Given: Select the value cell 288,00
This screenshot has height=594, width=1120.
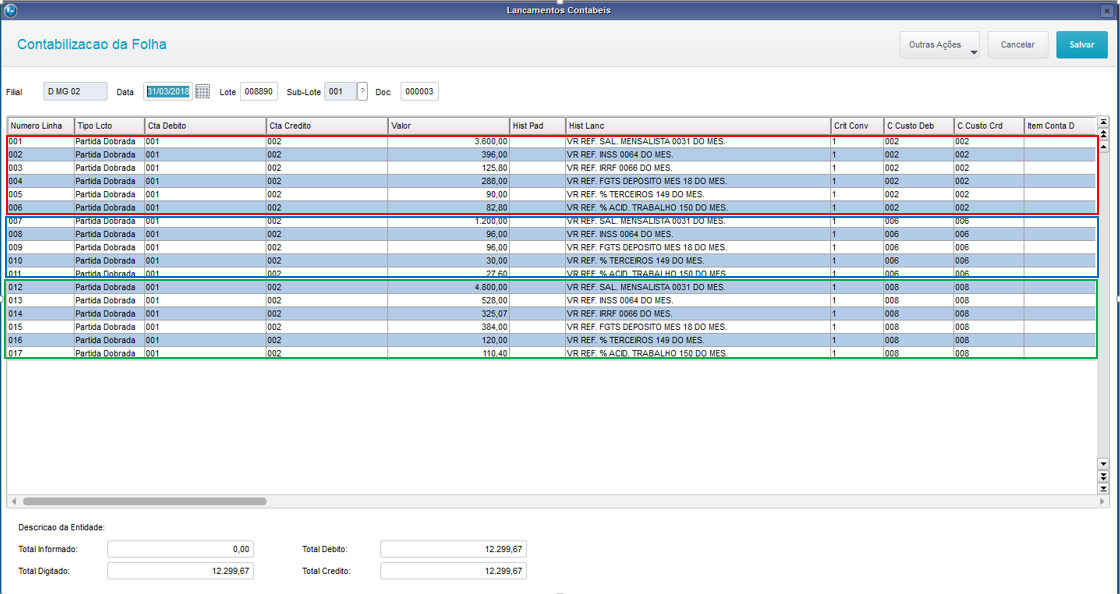Looking at the screenshot, I should pyautogui.click(x=449, y=181).
